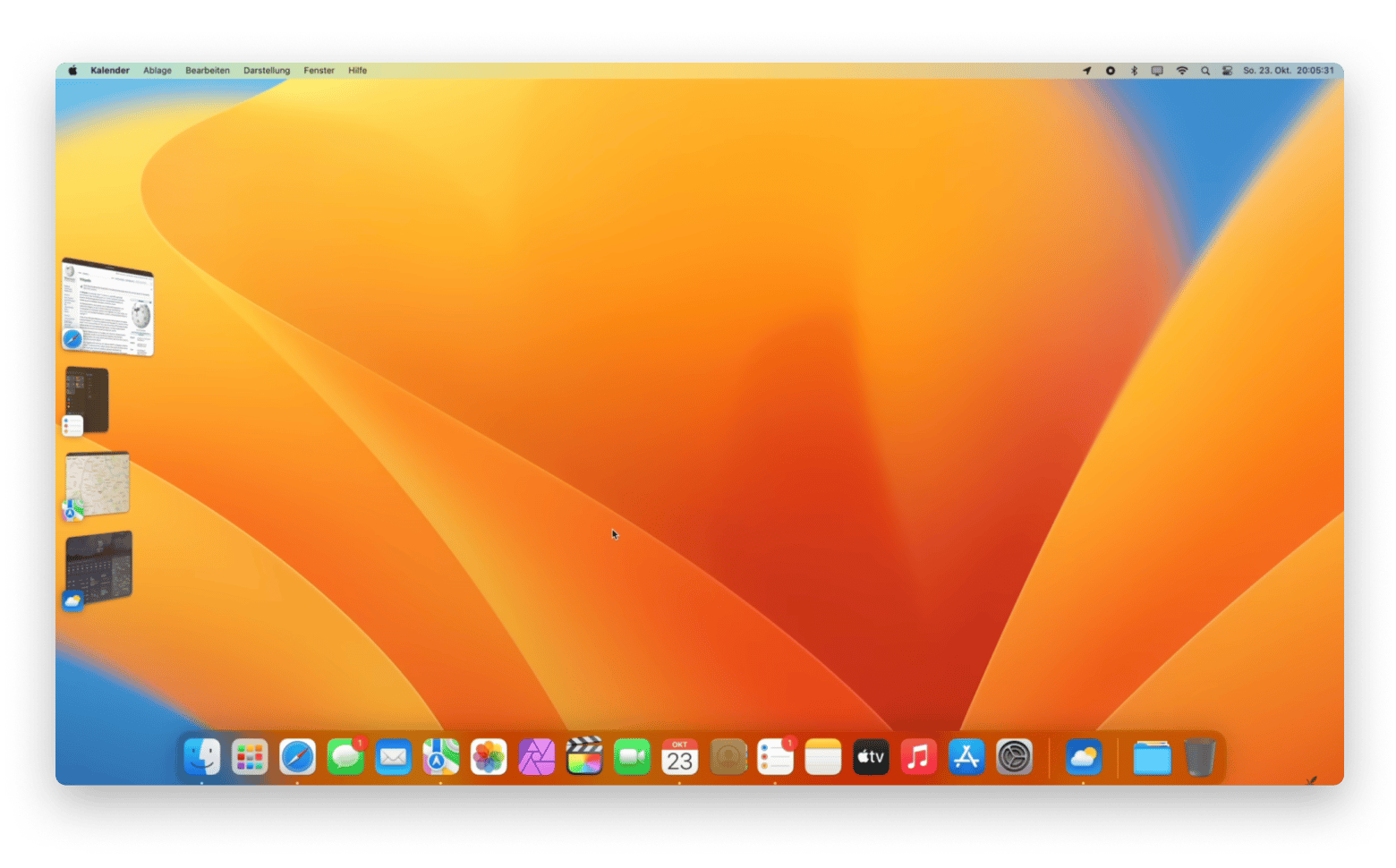Open FaceTime in the Dock
This screenshot has width=1396, height=868.
pyautogui.click(x=632, y=757)
